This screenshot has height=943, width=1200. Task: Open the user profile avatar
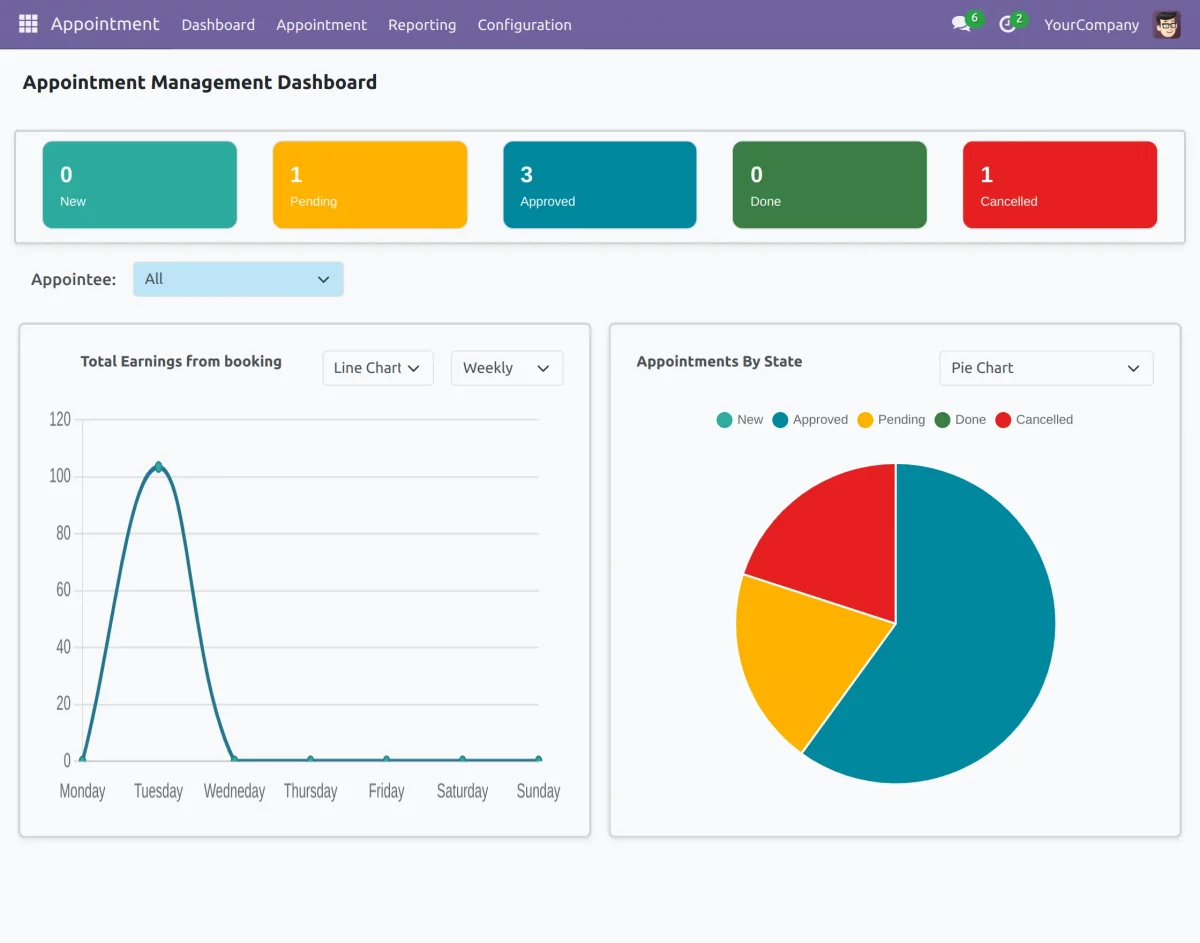pos(1166,24)
